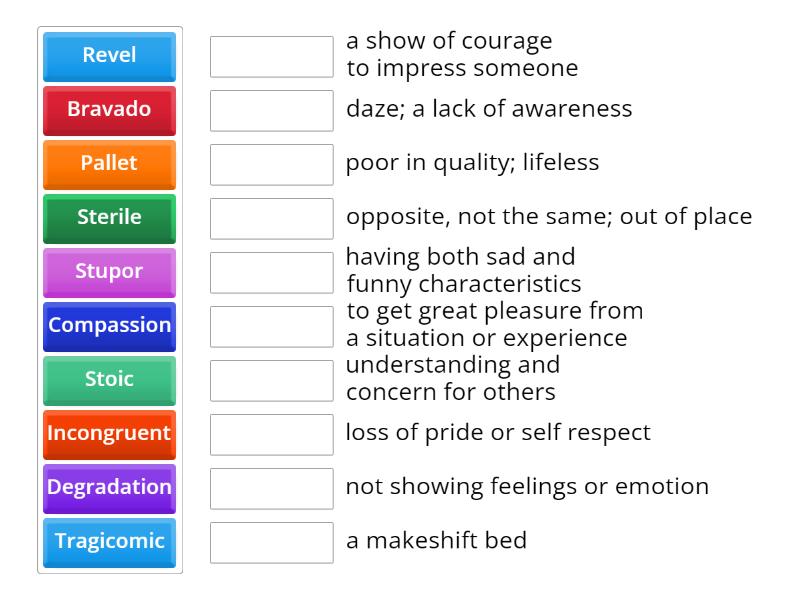Select the orange Incongruent tile
This screenshot has width=800, height=600.
pos(110,434)
